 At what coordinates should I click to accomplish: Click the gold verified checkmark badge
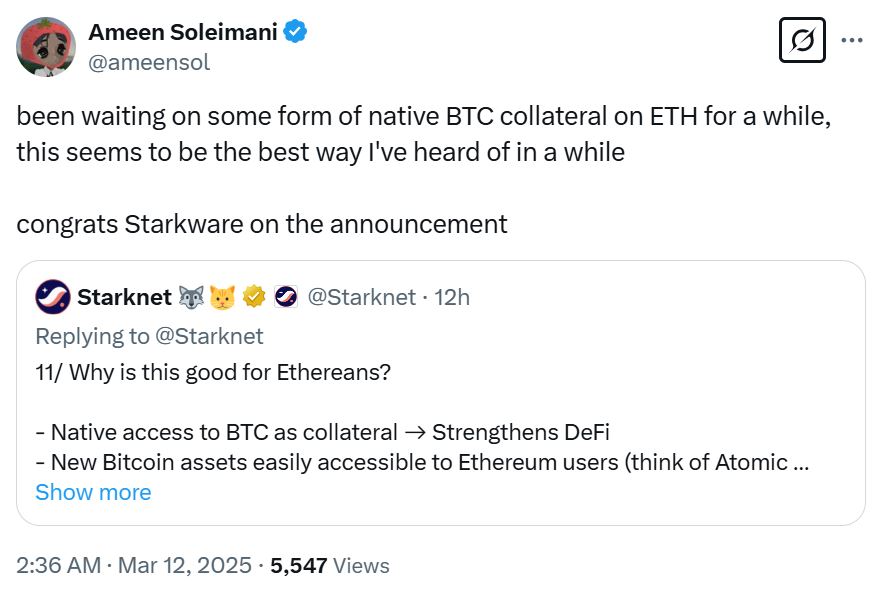tap(254, 297)
